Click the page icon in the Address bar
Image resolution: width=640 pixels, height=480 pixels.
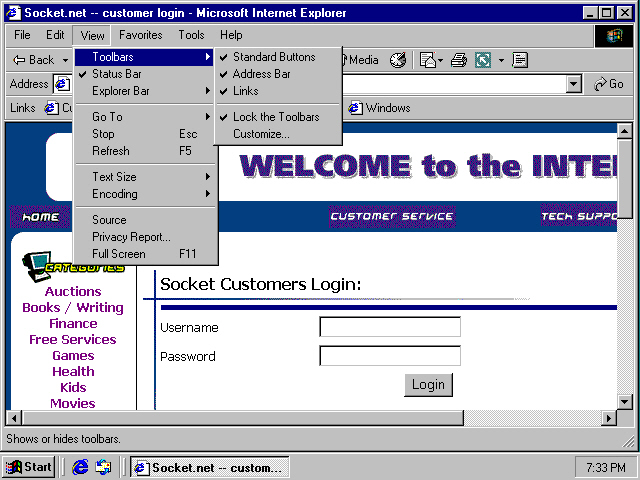click(62, 84)
